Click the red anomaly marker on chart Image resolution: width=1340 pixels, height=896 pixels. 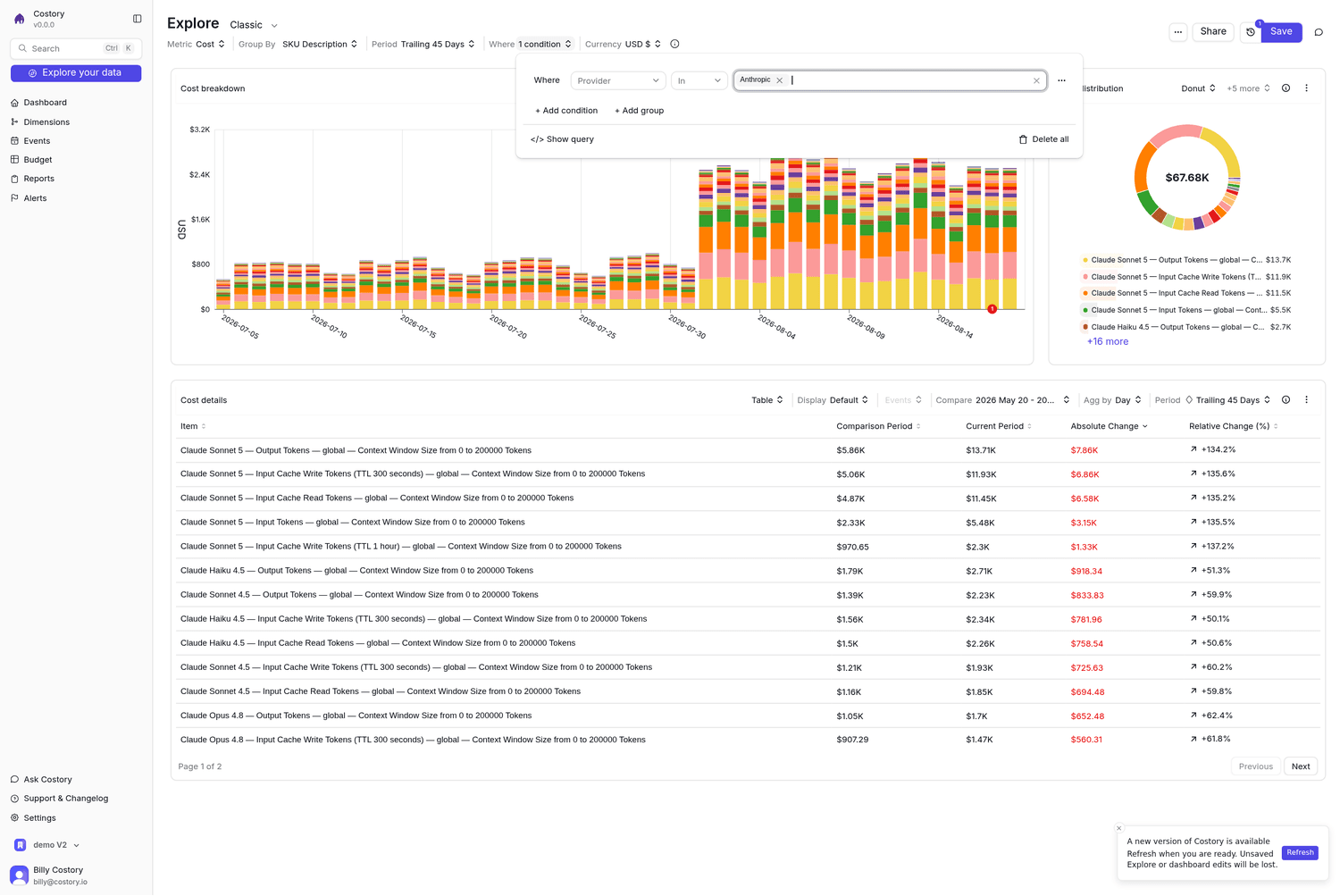(x=992, y=309)
